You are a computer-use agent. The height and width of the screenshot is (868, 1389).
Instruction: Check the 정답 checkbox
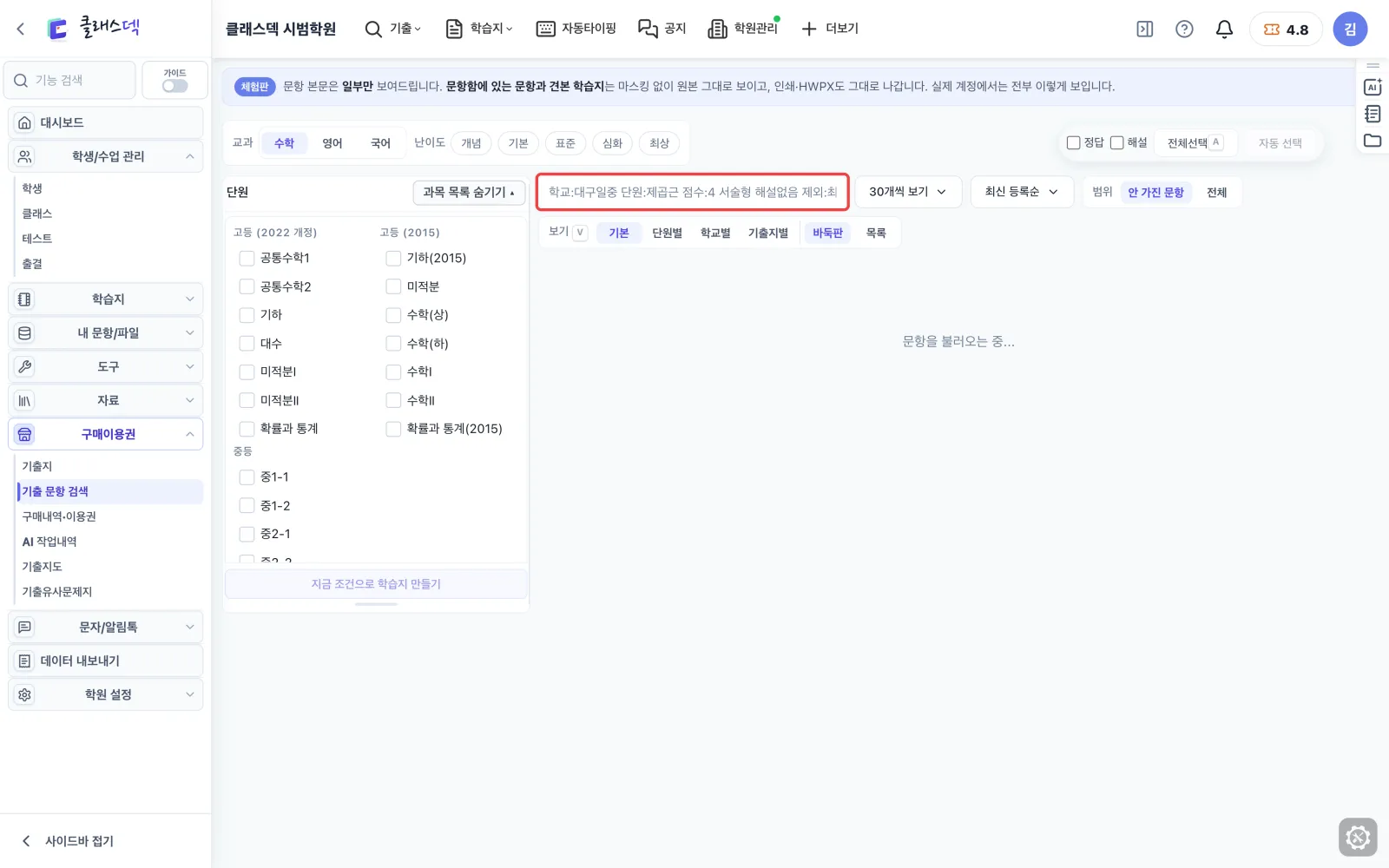pyautogui.click(x=1073, y=142)
